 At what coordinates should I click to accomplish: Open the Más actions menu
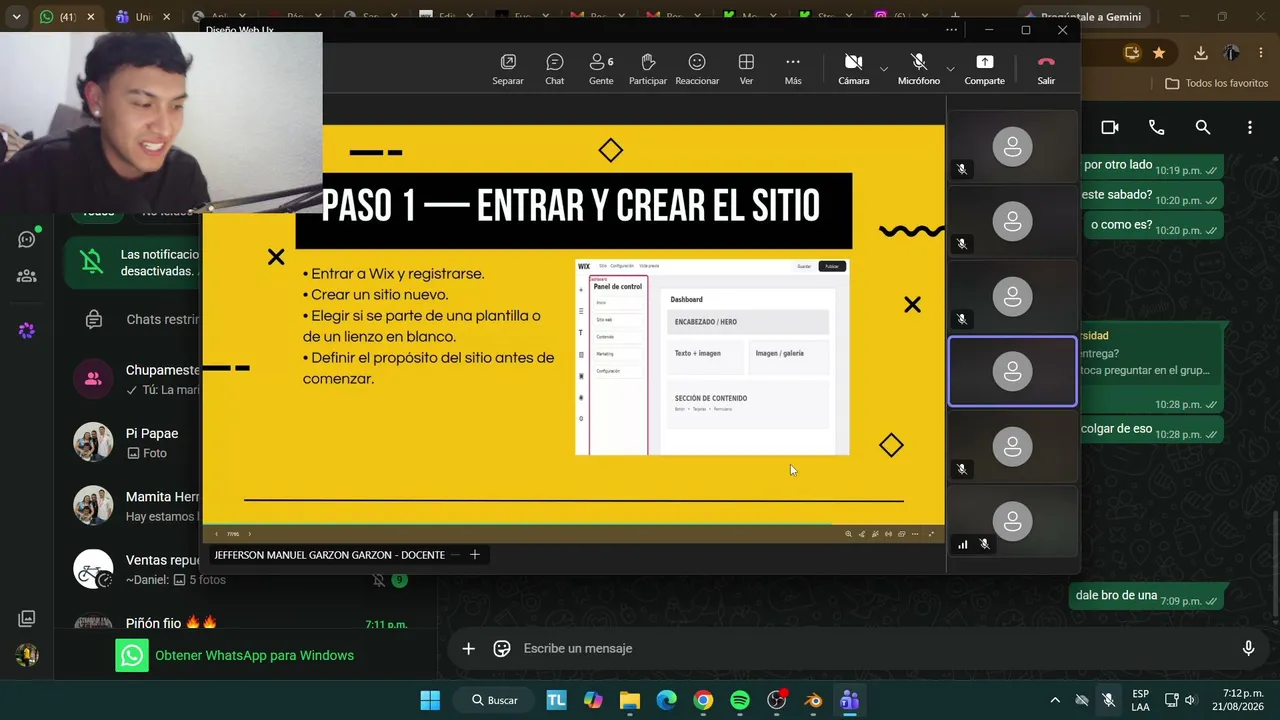pyautogui.click(x=793, y=69)
